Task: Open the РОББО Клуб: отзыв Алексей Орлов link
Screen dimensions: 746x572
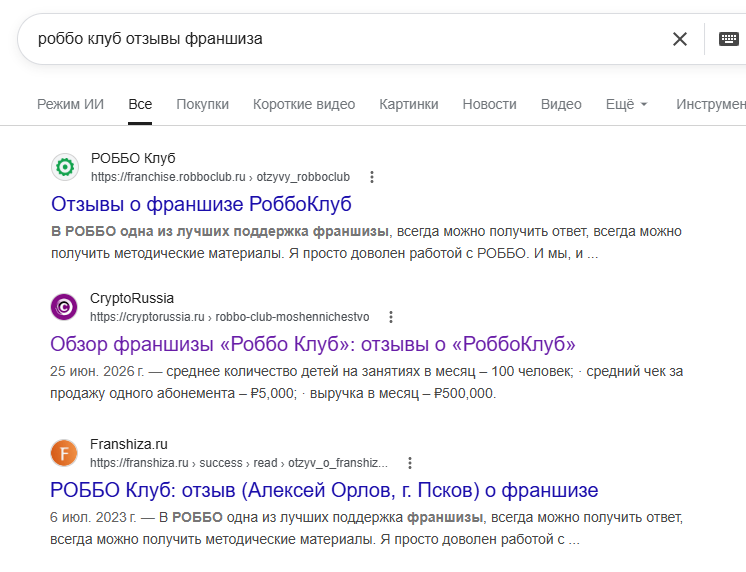Action: click(x=324, y=490)
